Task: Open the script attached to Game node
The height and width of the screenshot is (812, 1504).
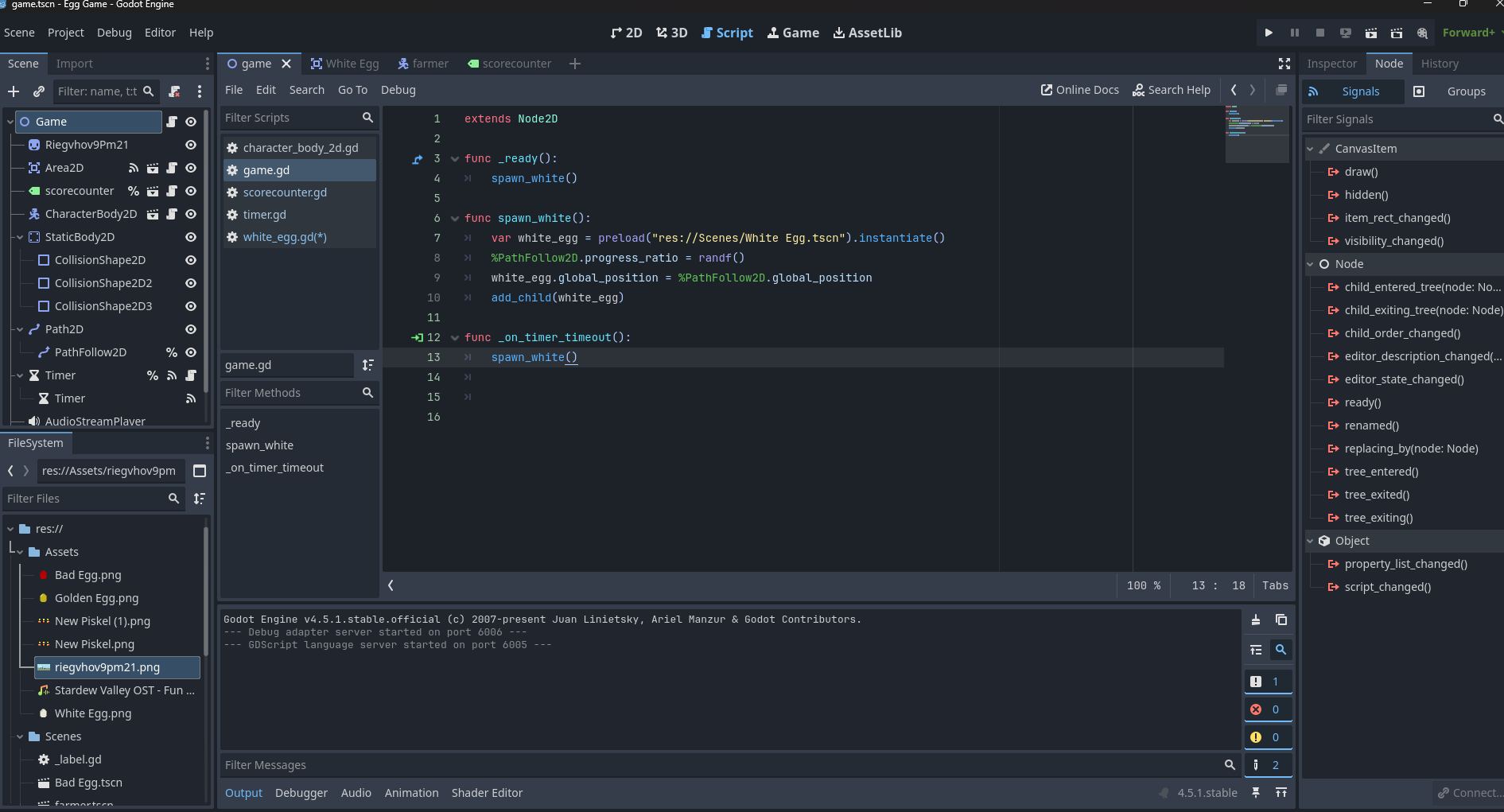Action: 172,122
